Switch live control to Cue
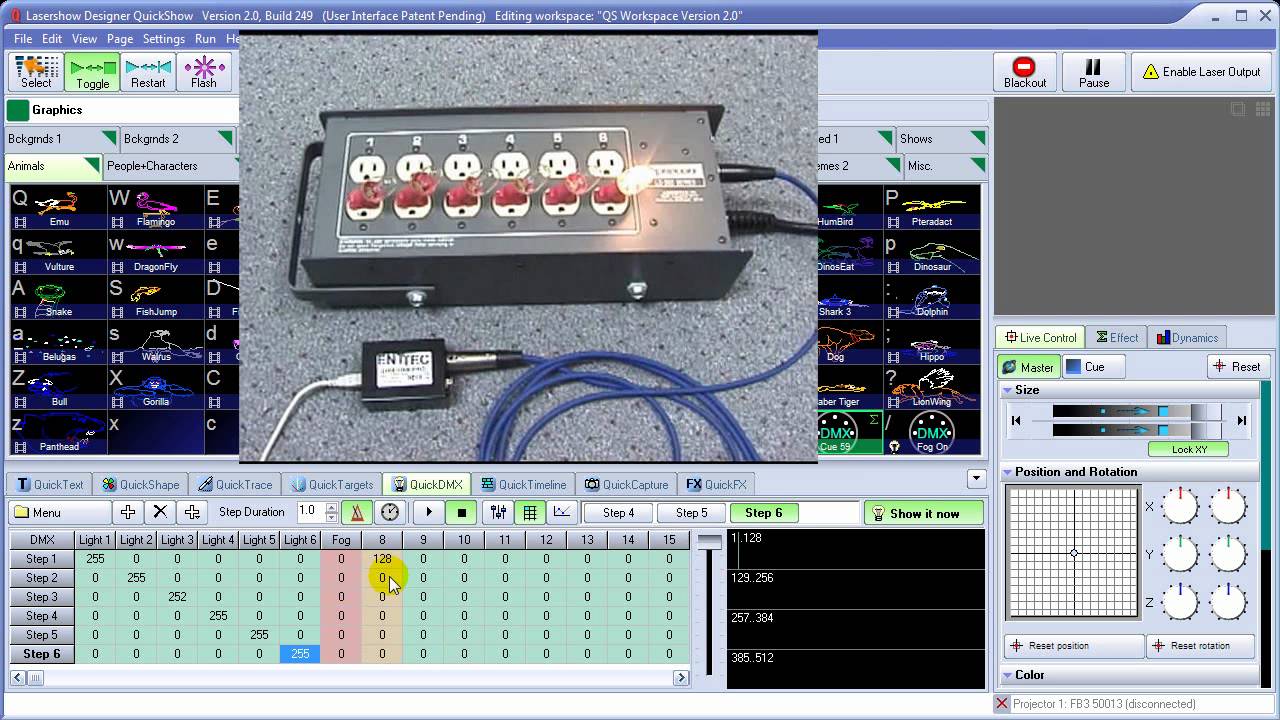The width and height of the screenshot is (1280, 720). pos(1093,367)
